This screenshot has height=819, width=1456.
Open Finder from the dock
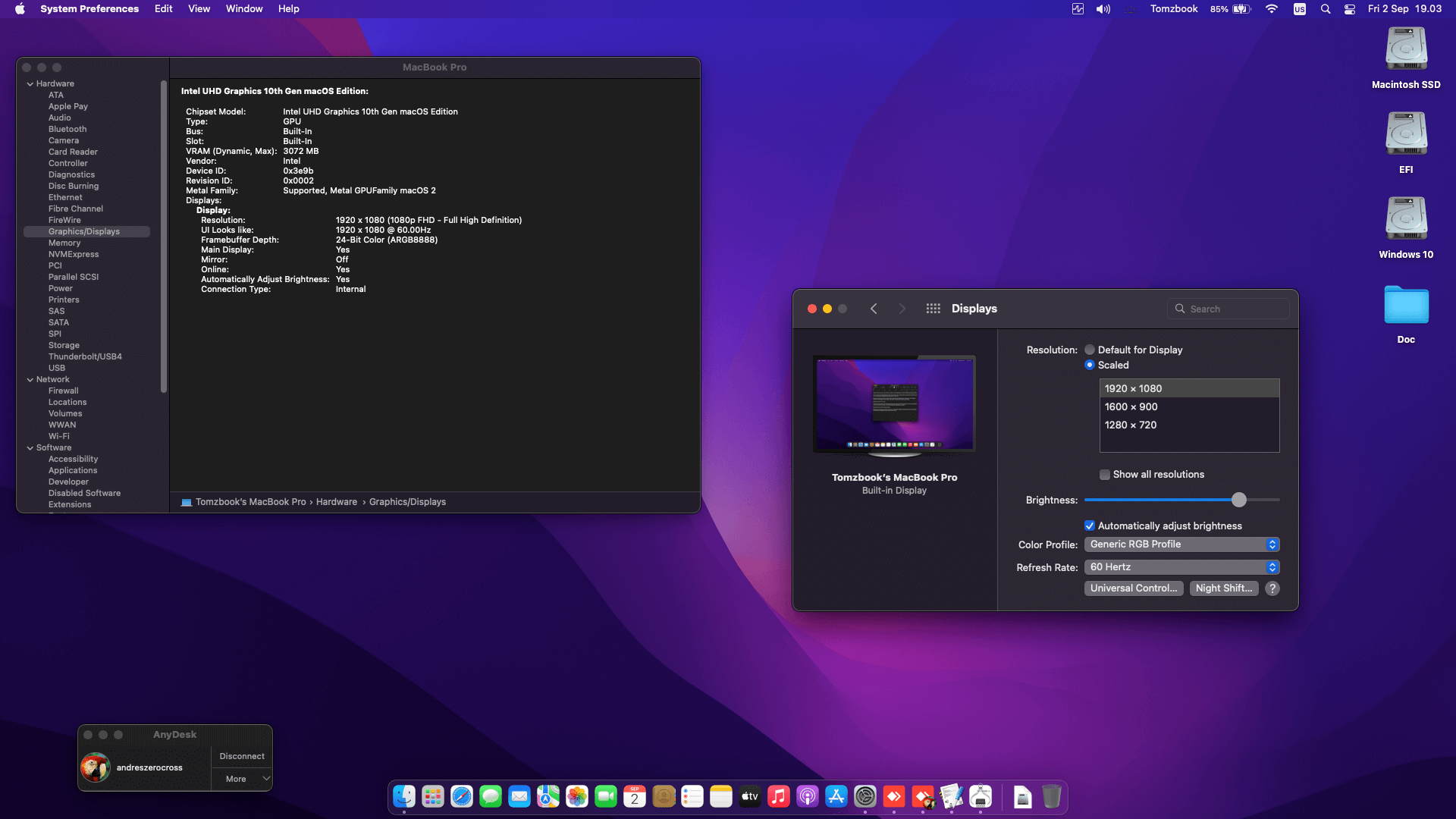404,796
